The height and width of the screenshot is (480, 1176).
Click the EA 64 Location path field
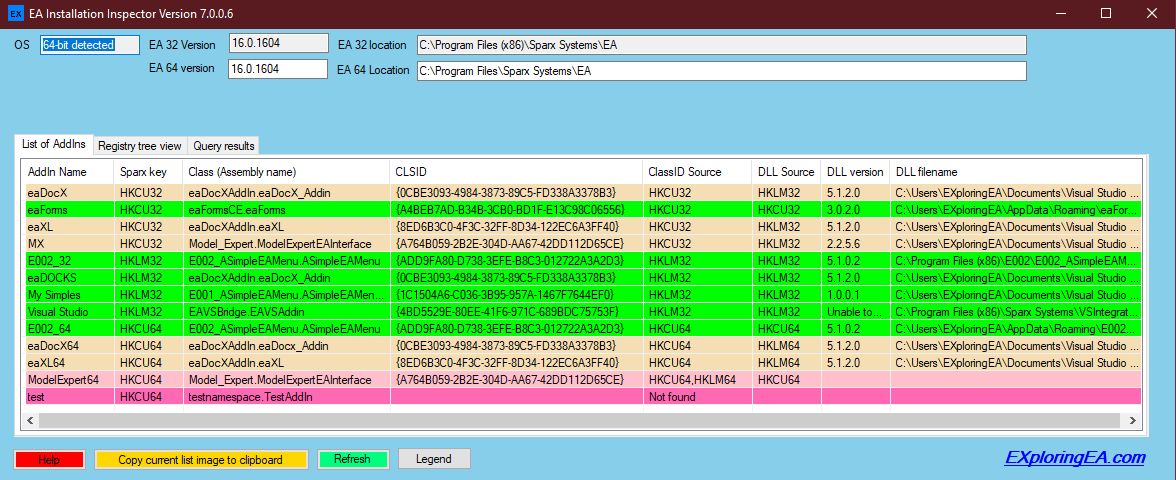720,71
